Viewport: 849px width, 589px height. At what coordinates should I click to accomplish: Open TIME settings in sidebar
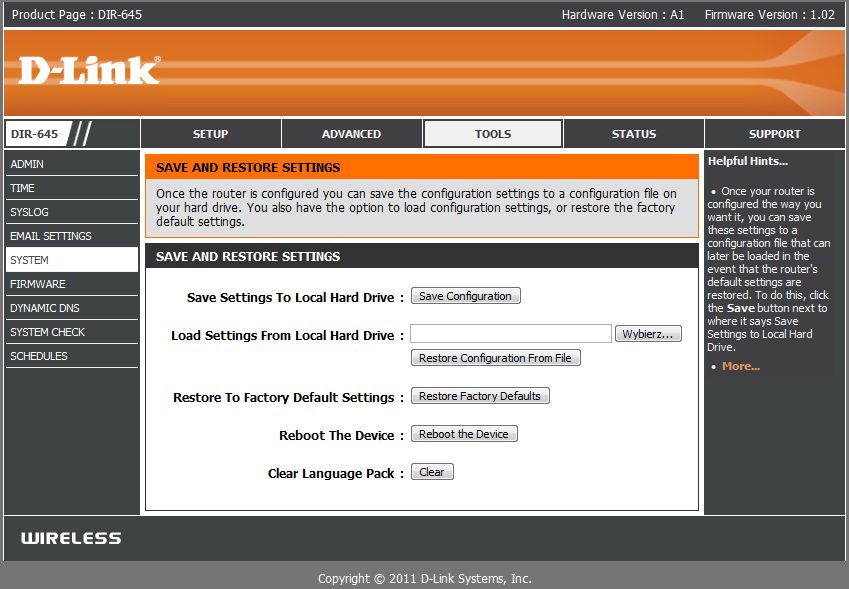[71, 188]
